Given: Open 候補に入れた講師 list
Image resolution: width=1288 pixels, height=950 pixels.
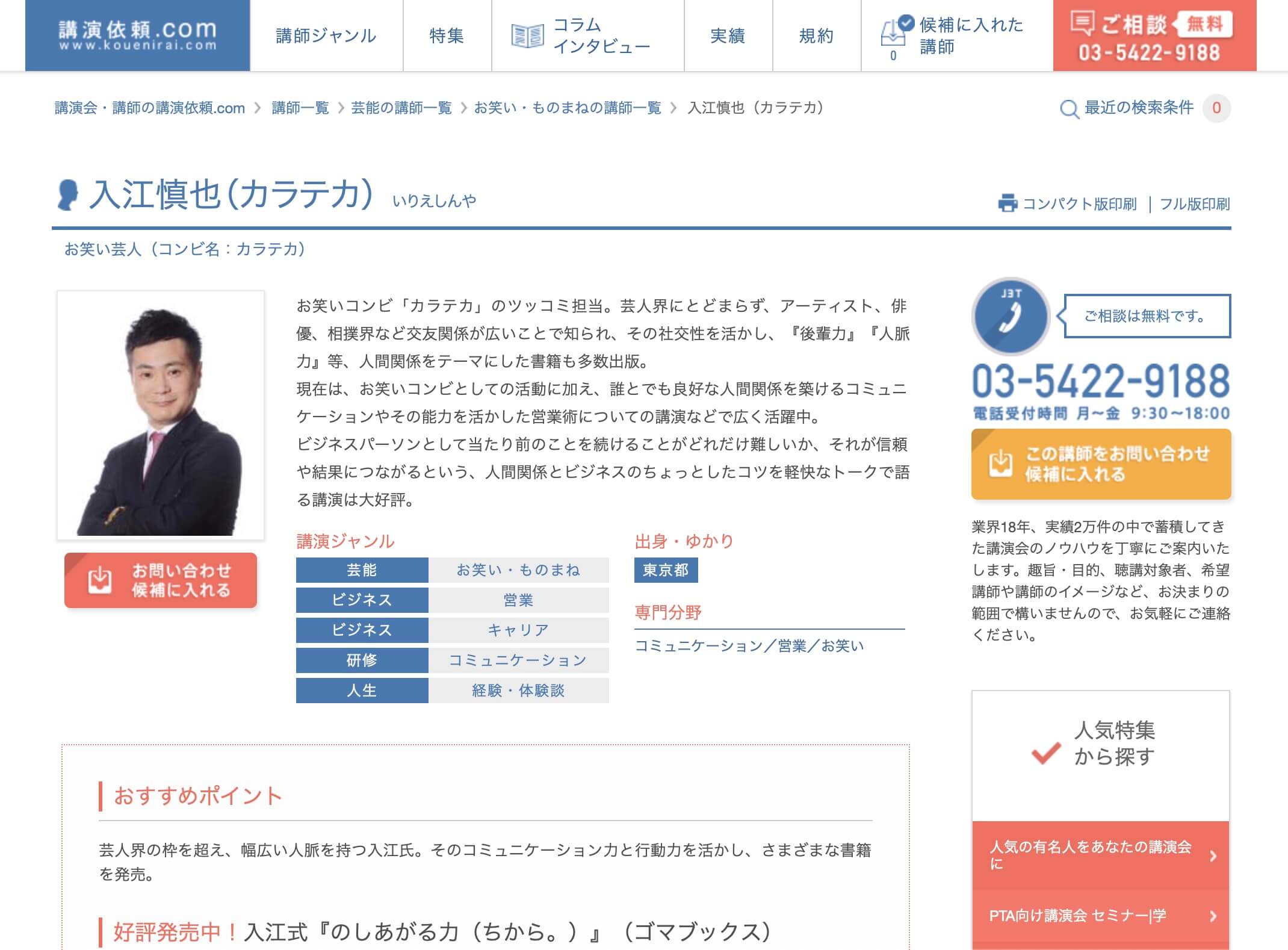Looking at the screenshot, I should (x=957, y=36).
